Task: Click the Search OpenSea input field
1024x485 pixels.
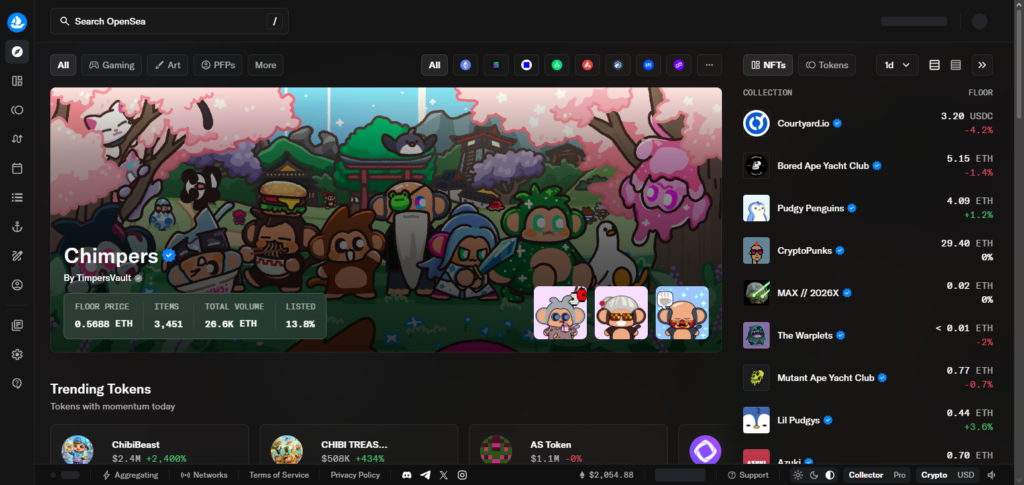Action: pyautogui.click(x=168, y=21)
